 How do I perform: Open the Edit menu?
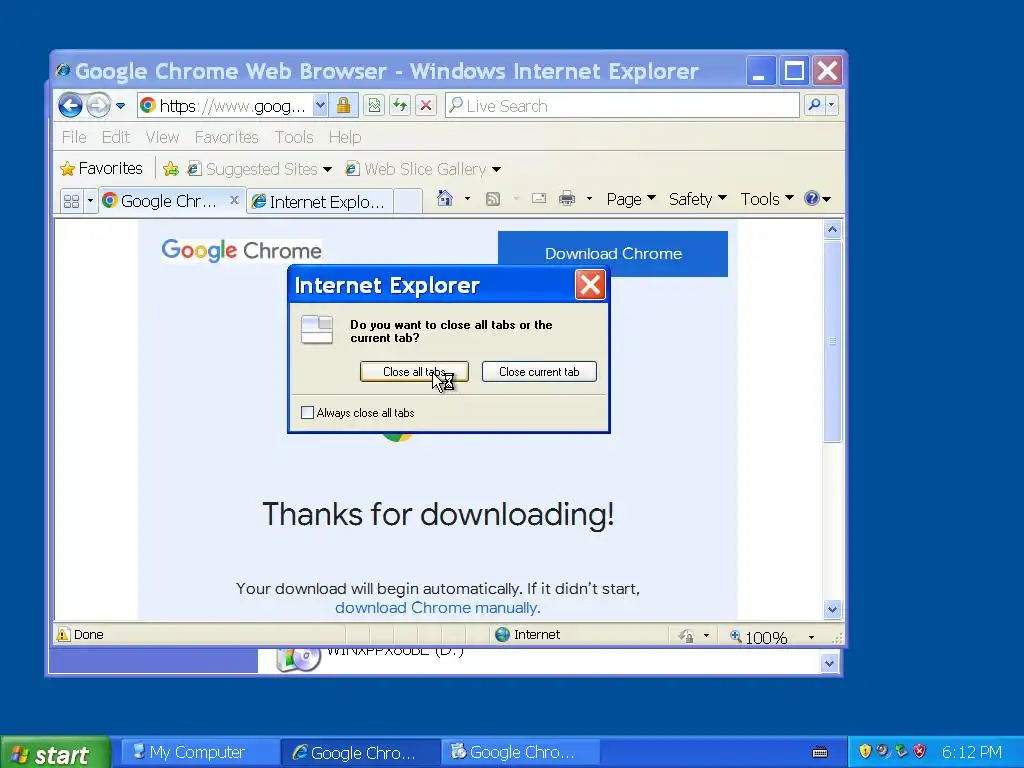pyautogui.click(x=116, y=137)
